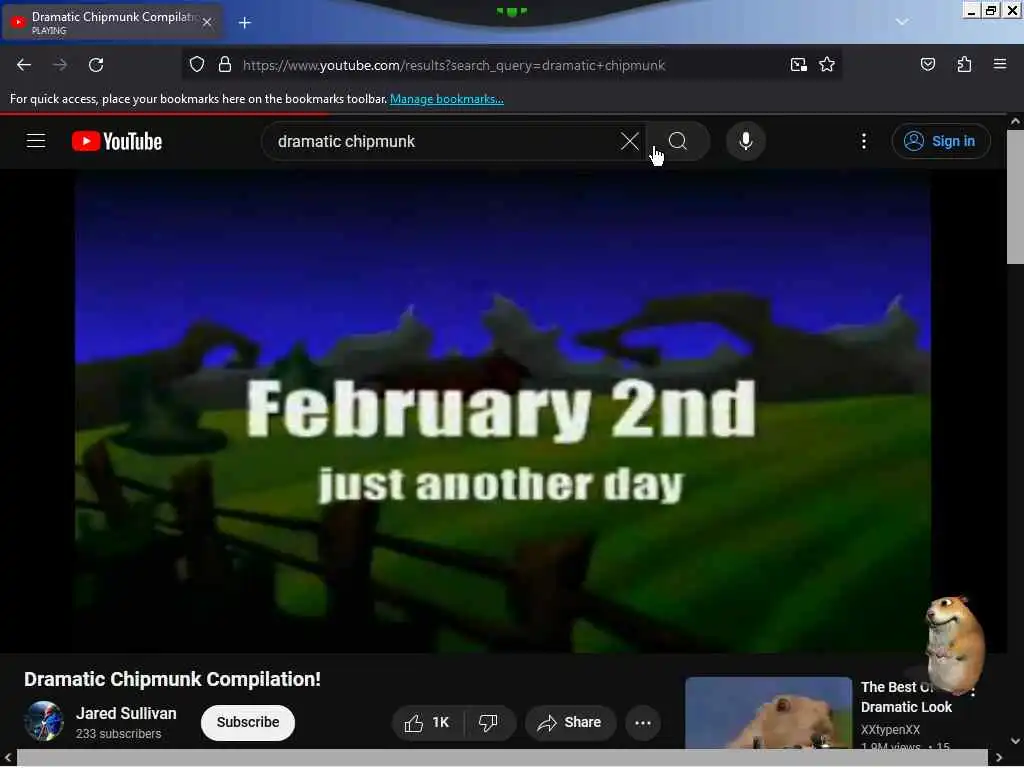This screenshot has height=768, width=1024.
Task: Click the scroll down arrow of page scrollbar
Action: click(1015, 741)
